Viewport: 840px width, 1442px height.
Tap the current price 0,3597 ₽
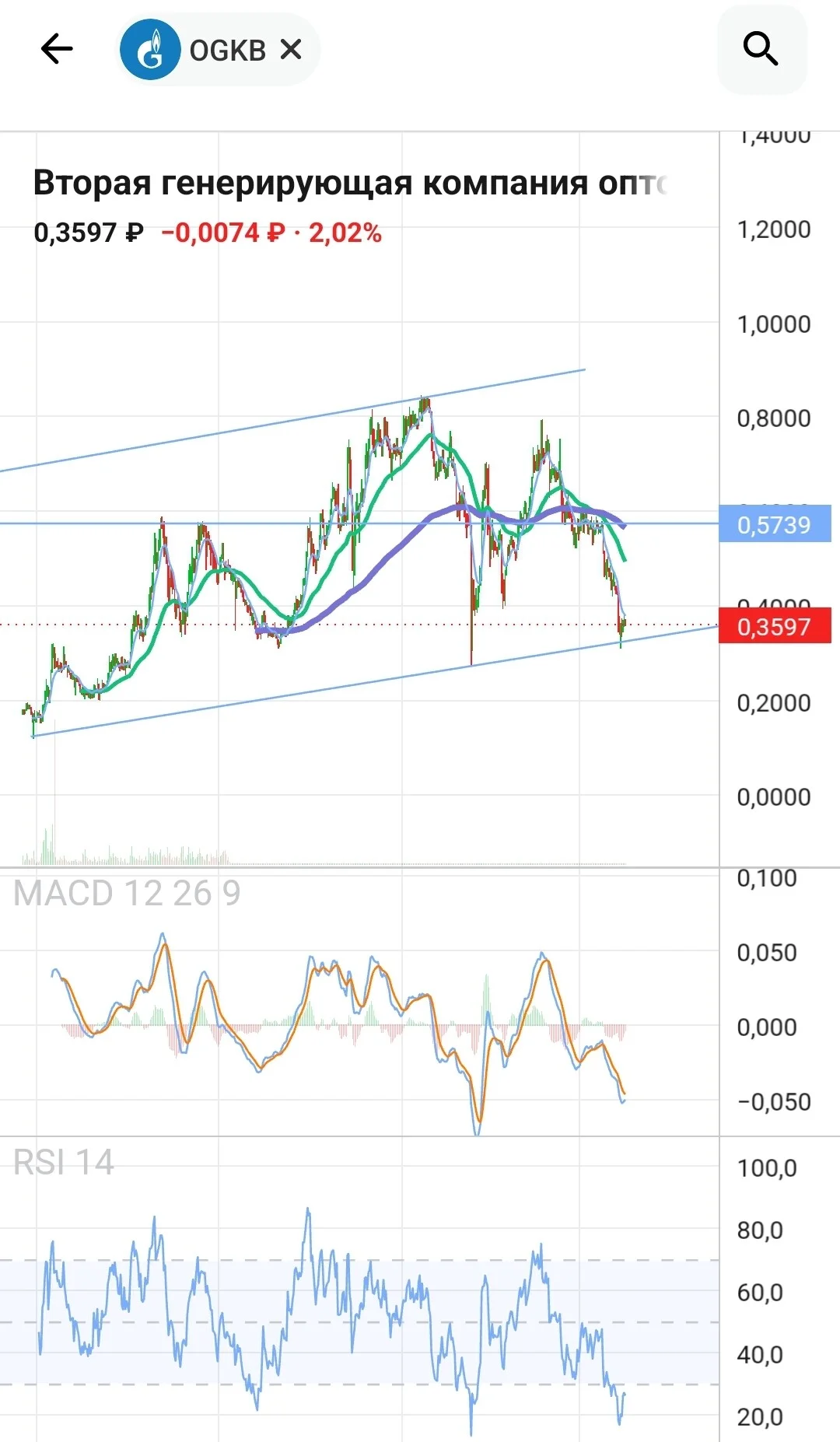89,233
